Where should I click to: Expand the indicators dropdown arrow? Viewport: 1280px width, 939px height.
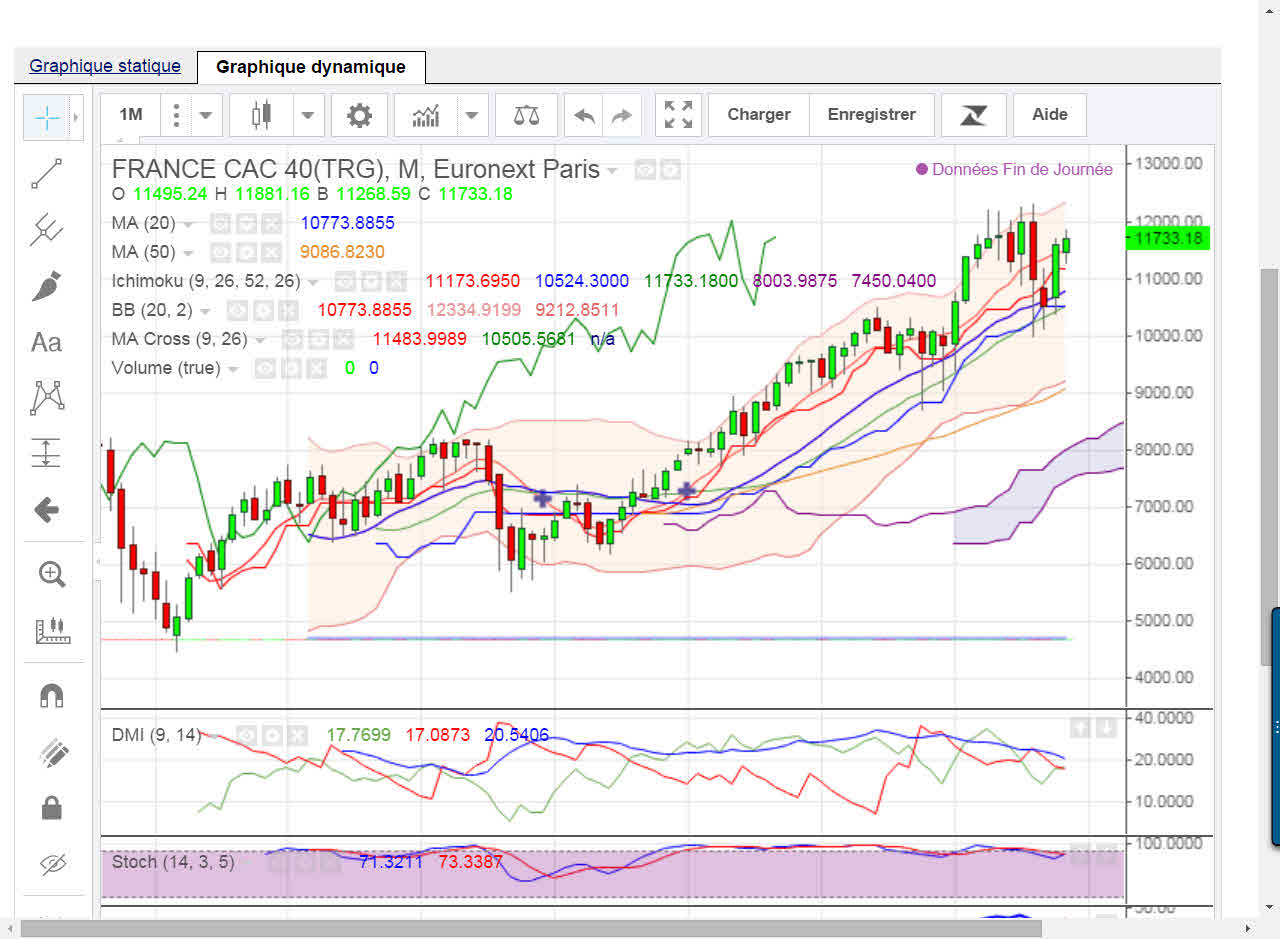point(472,115)
